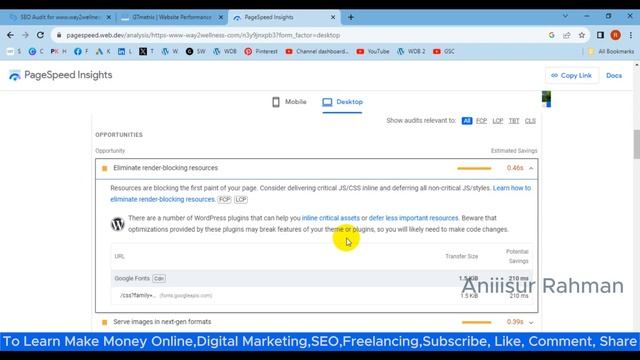Screen dimensions: 640x360
Task: Filter audits by All
Action: [x=467, y=121]
